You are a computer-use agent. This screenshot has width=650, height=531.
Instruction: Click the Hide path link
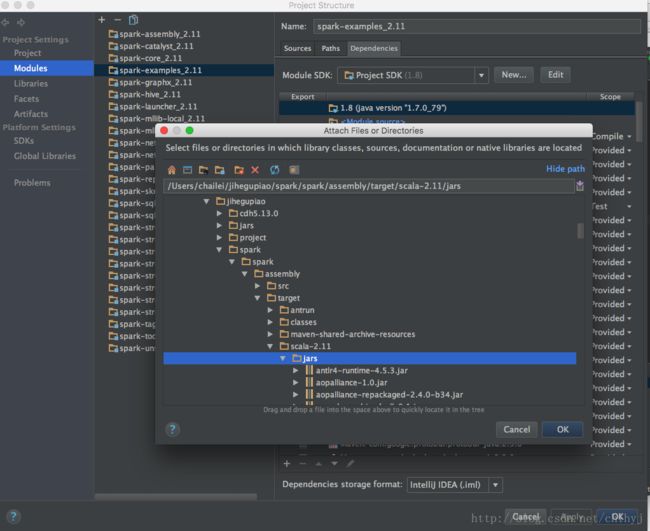(565, 169)
